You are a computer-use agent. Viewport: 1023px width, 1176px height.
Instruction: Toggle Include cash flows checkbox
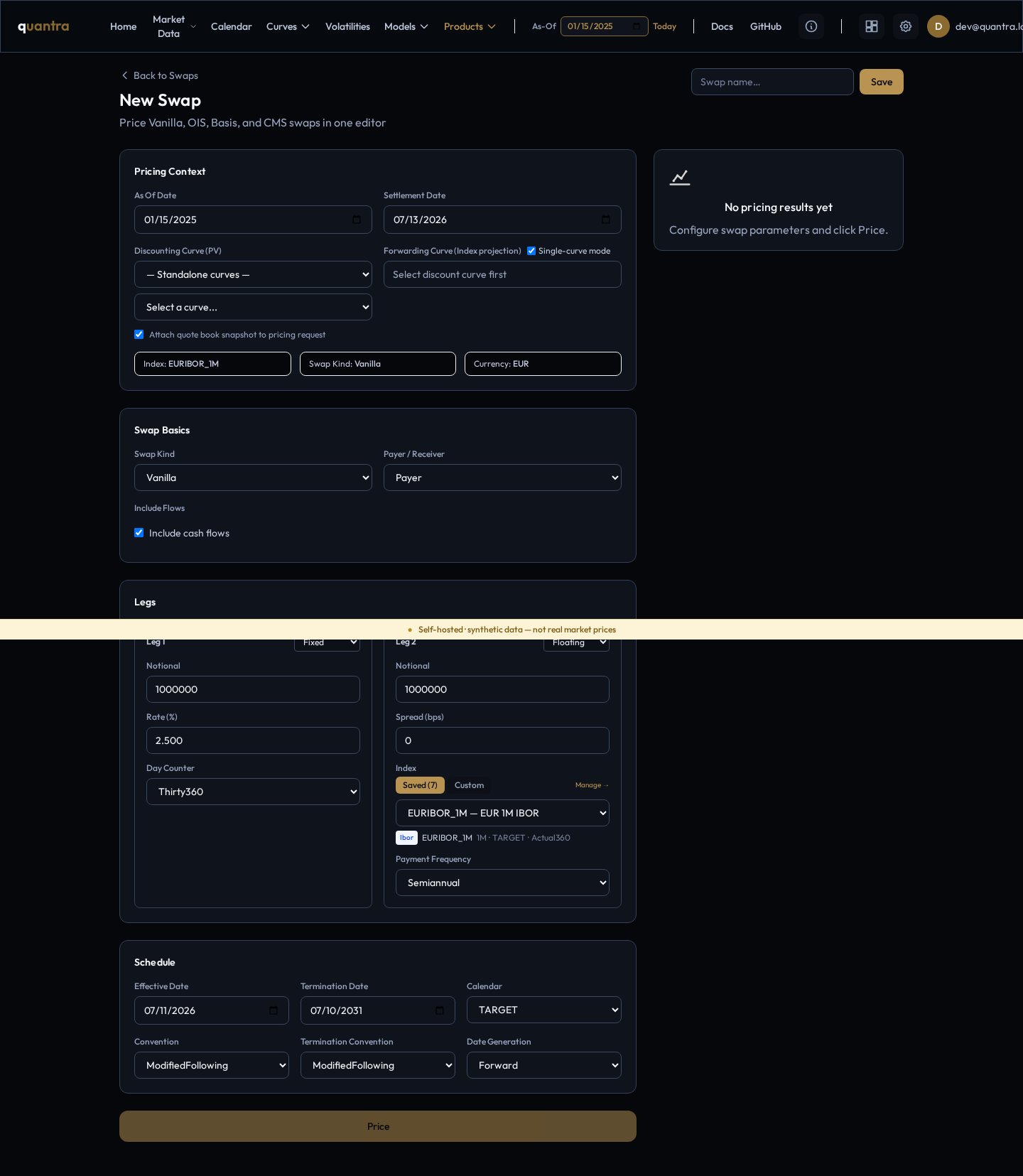click(x=139, y=533)
